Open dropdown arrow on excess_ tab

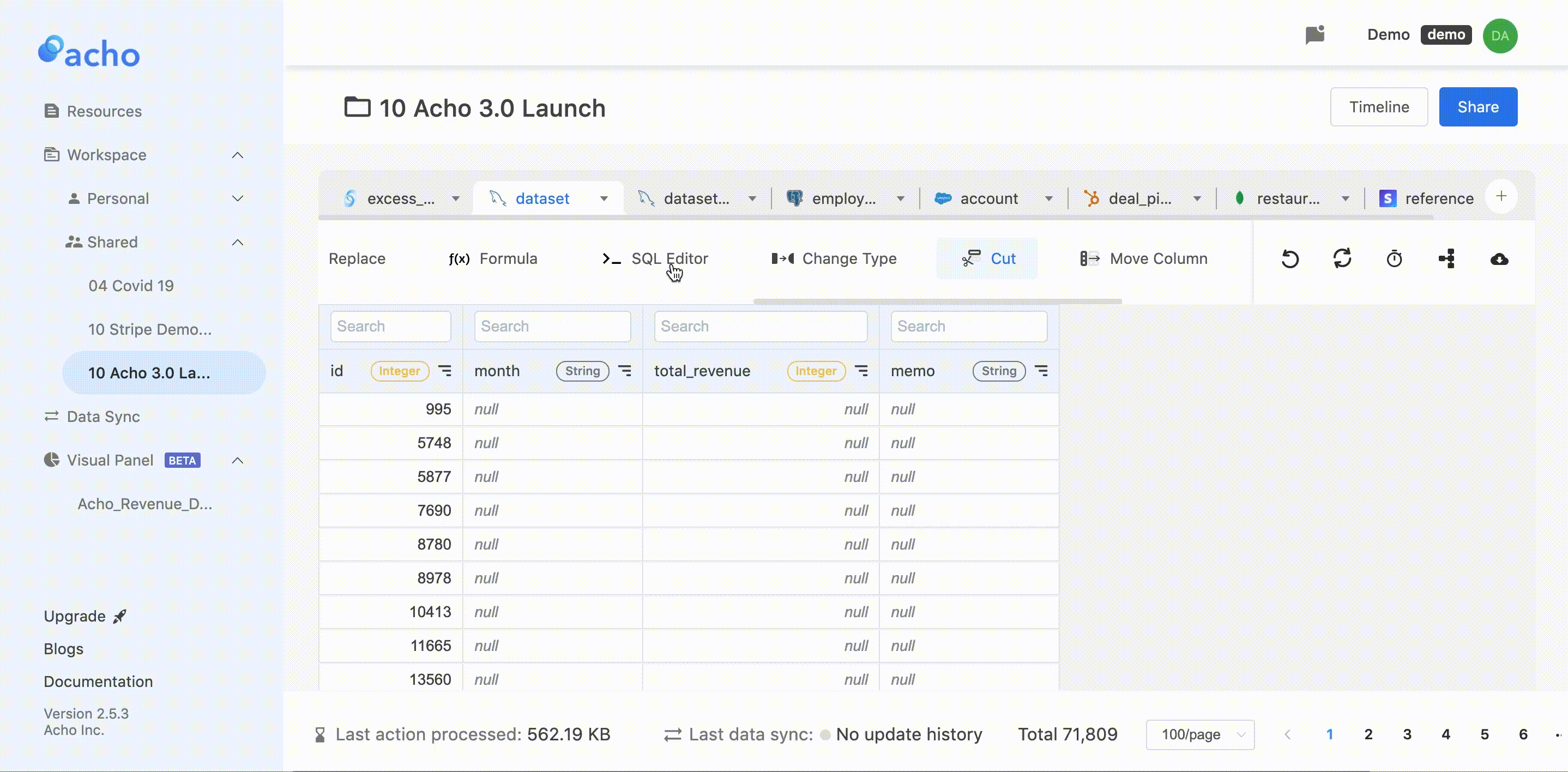coord(455,198)
